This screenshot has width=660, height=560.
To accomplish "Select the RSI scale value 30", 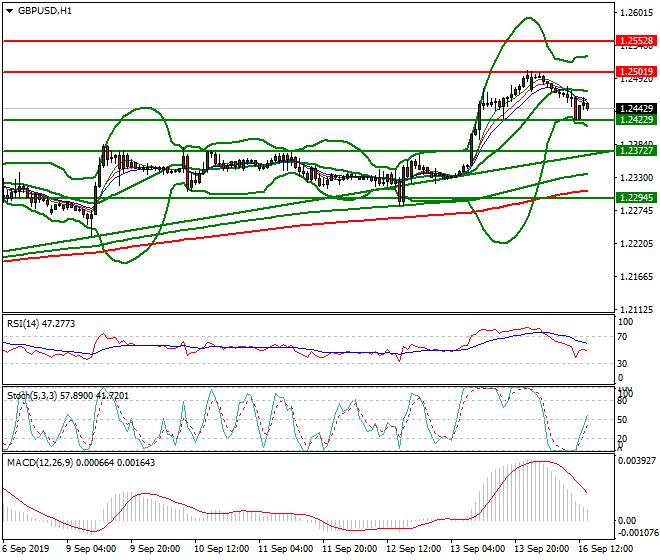I will pos(622,363).
